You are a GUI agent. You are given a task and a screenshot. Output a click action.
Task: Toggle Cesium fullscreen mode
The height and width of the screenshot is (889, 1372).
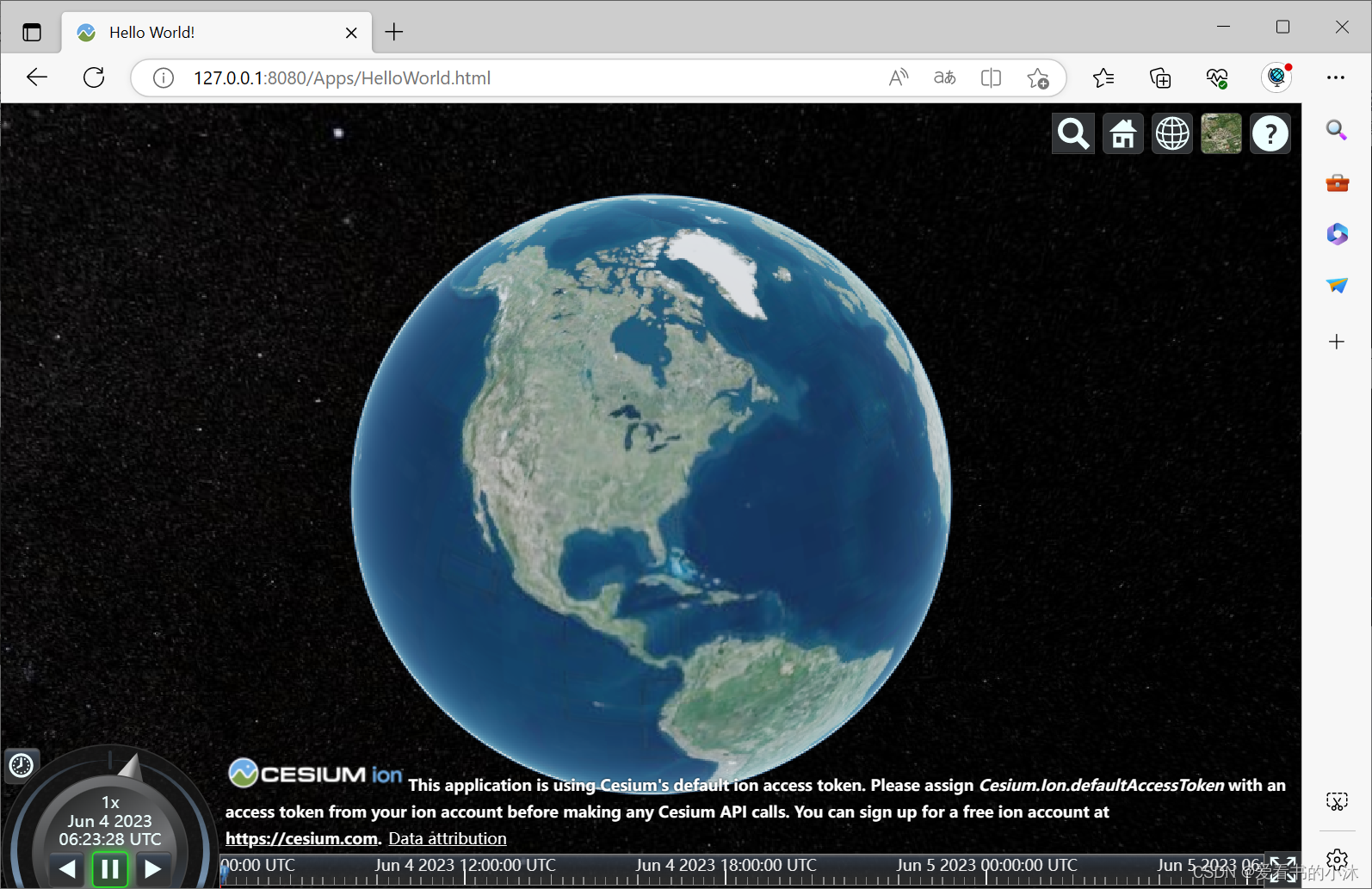click(1283, 870)
